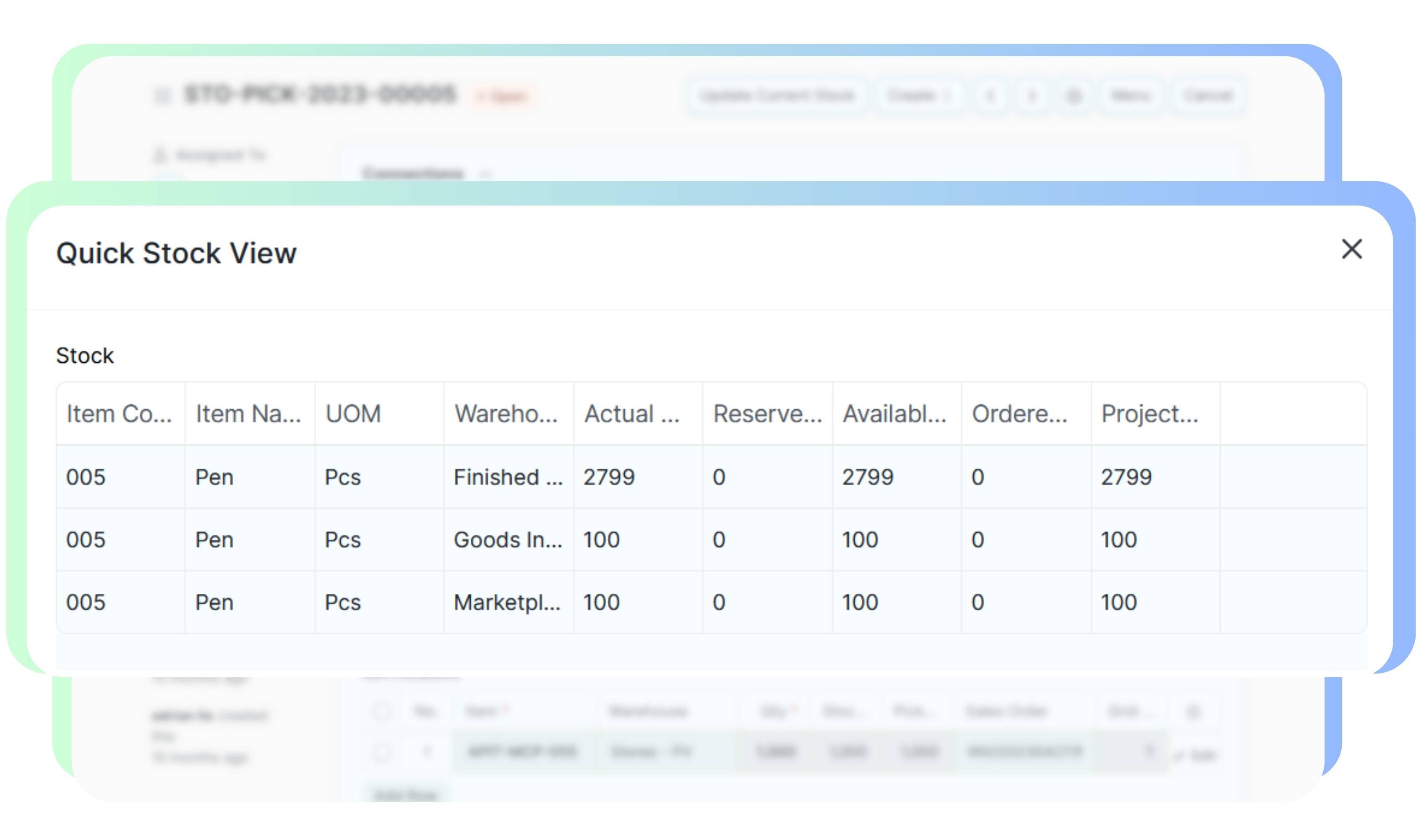Select the Finished warehouse cell
Screen dimensions: 1416x840
508,477
